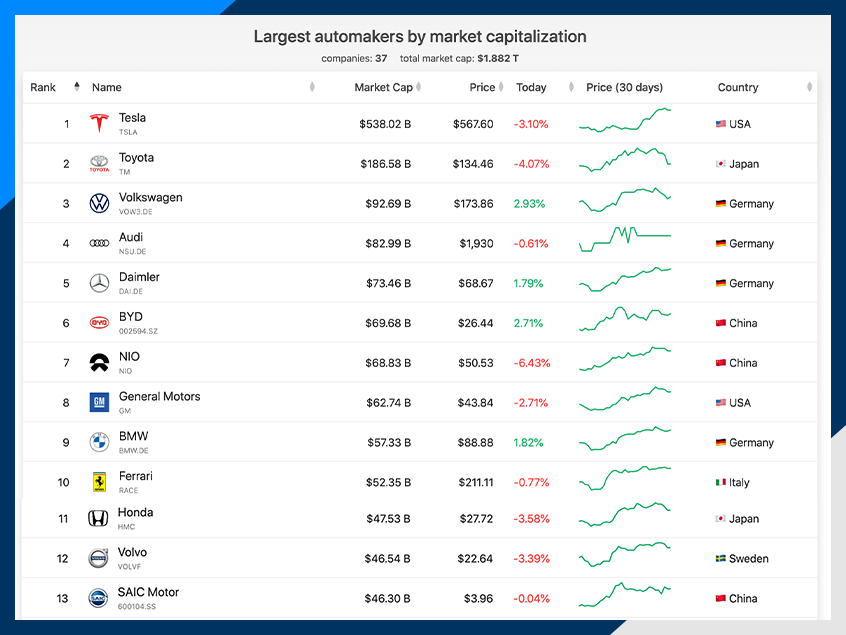Open the Ferrari company link
The width and height of the screenshot is (846, 635).
tap(135, 476)
